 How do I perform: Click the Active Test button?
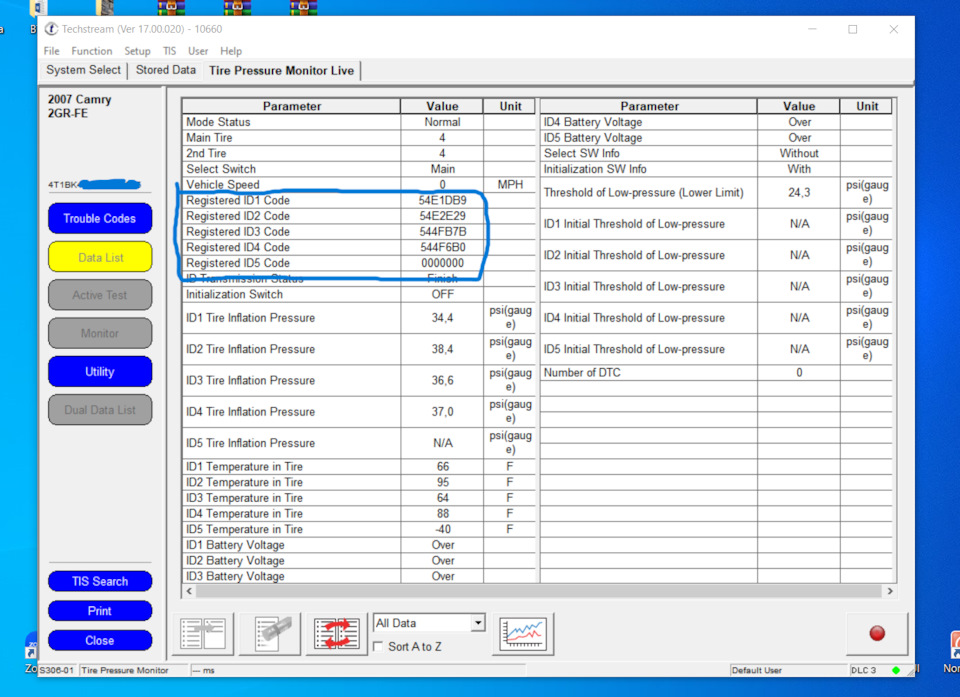click(100, 295)
